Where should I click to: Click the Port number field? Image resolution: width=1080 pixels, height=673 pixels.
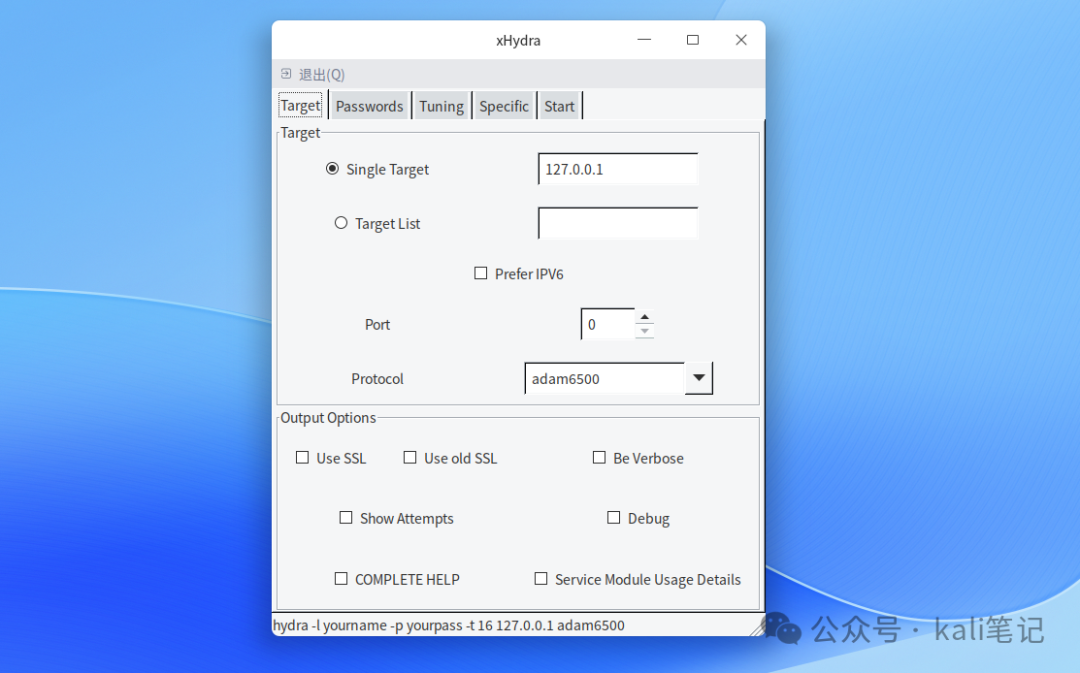click(x=608, y=324)
